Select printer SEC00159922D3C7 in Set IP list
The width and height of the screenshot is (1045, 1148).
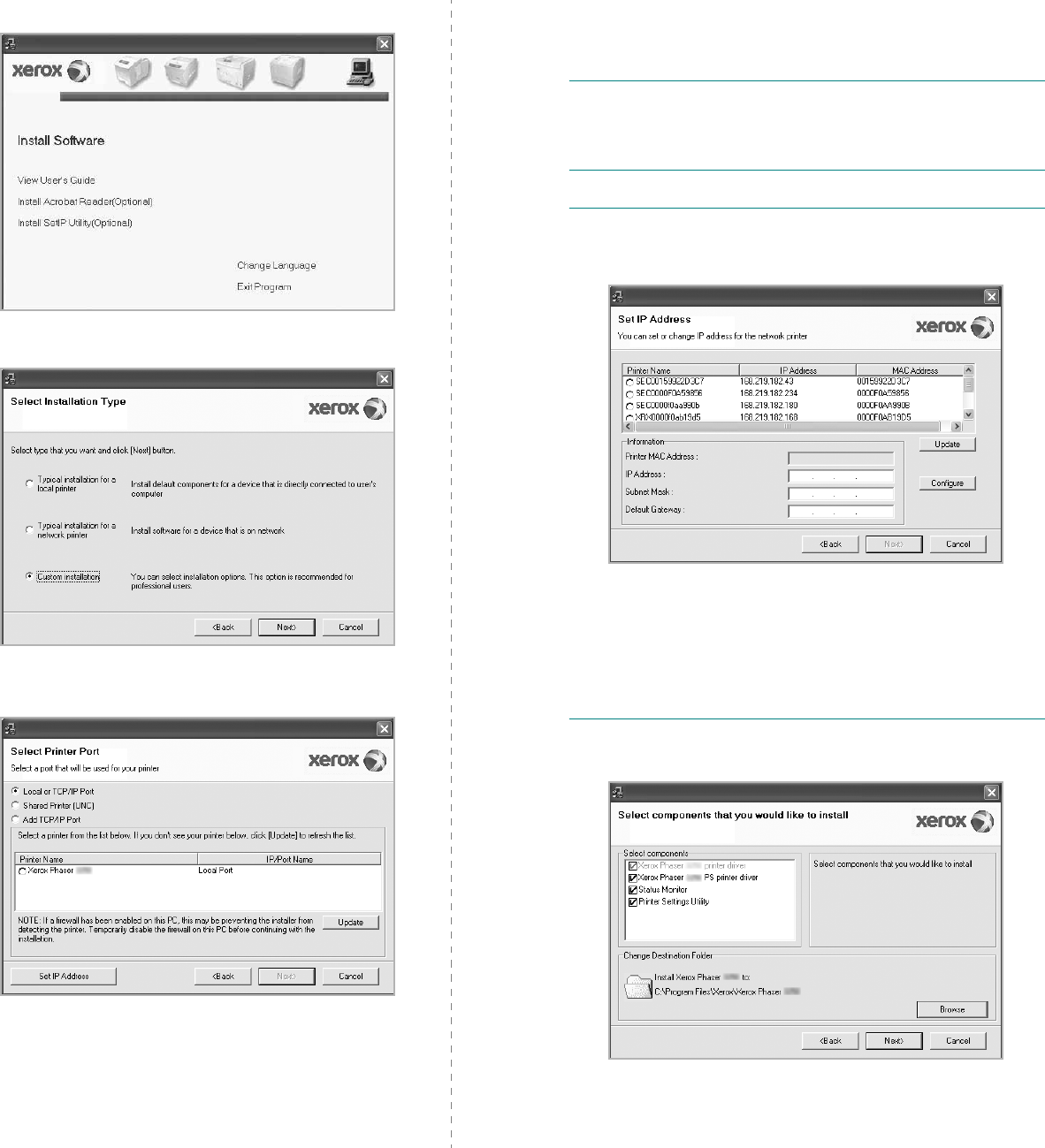[x=629, y=382]
